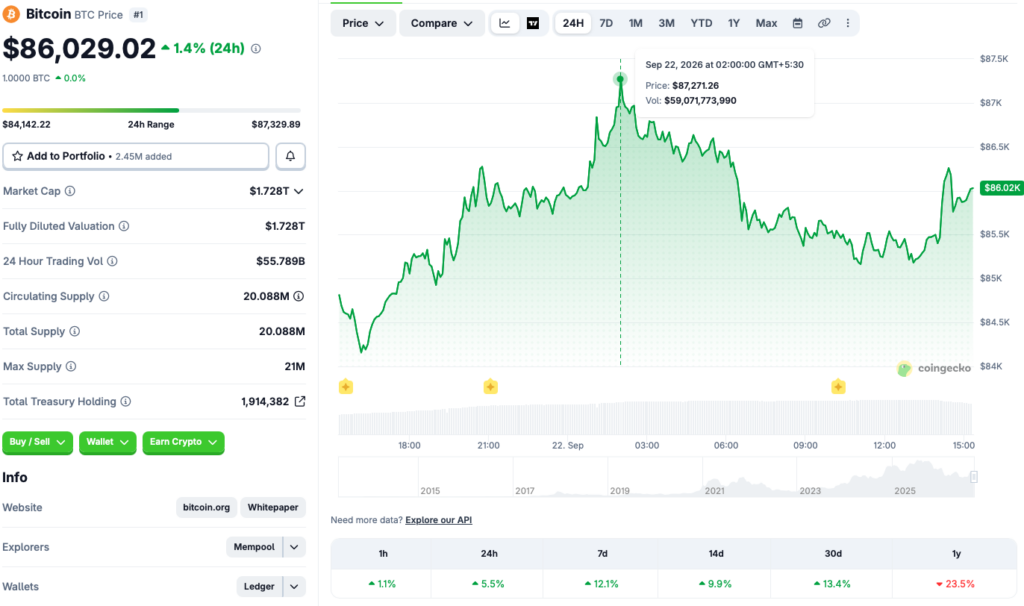The height and width of the screenshot is (606, 1024).
Task: Open Circulating Supply label info icon
Action: (104, 296)
